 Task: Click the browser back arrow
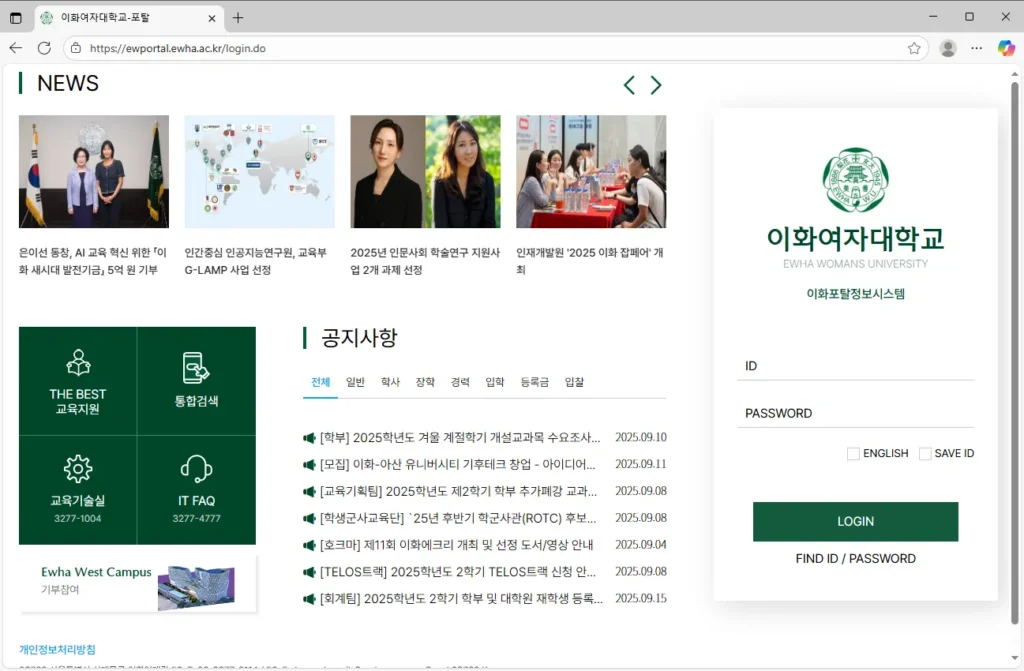pyautogui.click(x=16, y=48)
